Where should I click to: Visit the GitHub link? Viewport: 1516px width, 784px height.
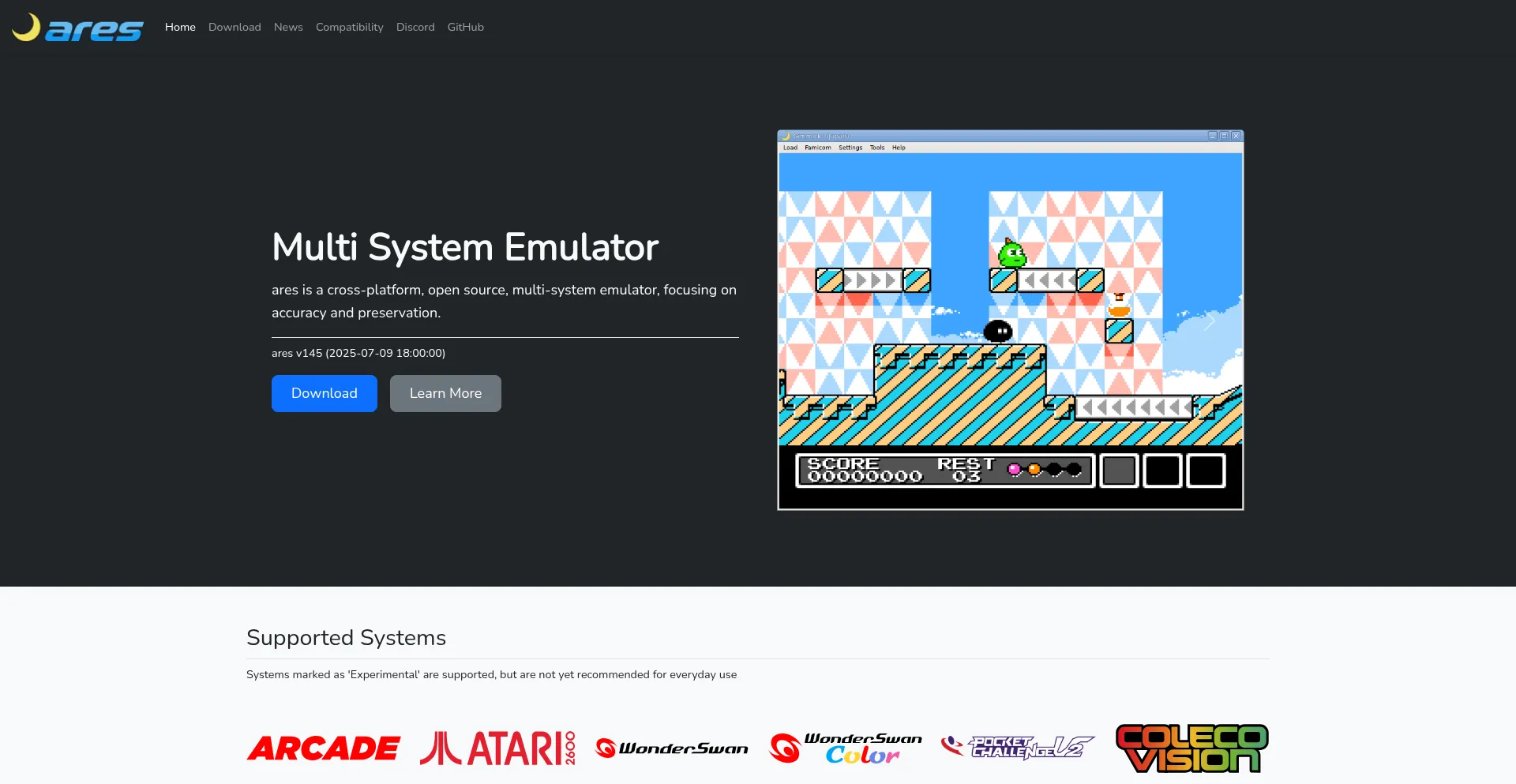pyautogui.click(x=466, y=27)
